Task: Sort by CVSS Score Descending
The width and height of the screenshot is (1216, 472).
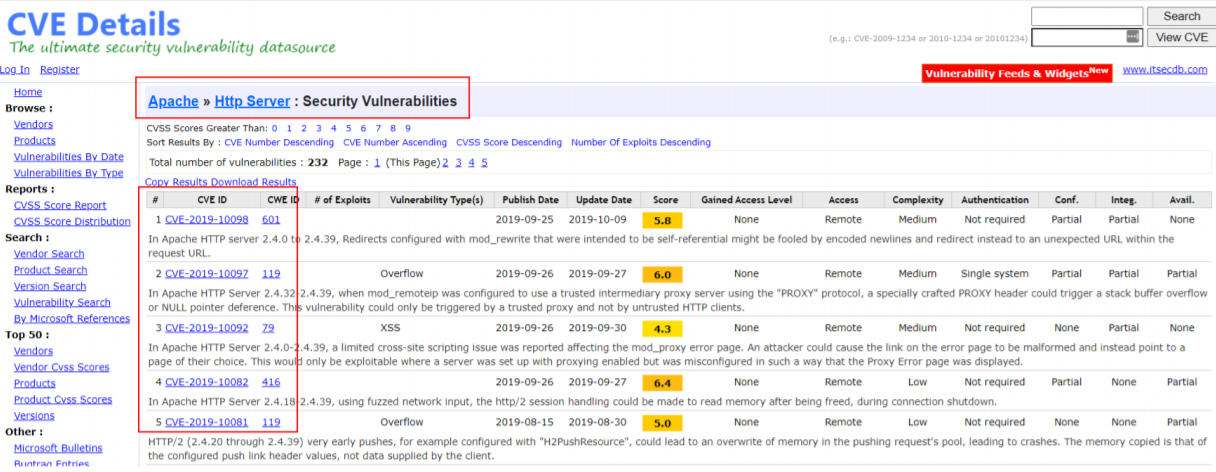Action: click(508, 142)
